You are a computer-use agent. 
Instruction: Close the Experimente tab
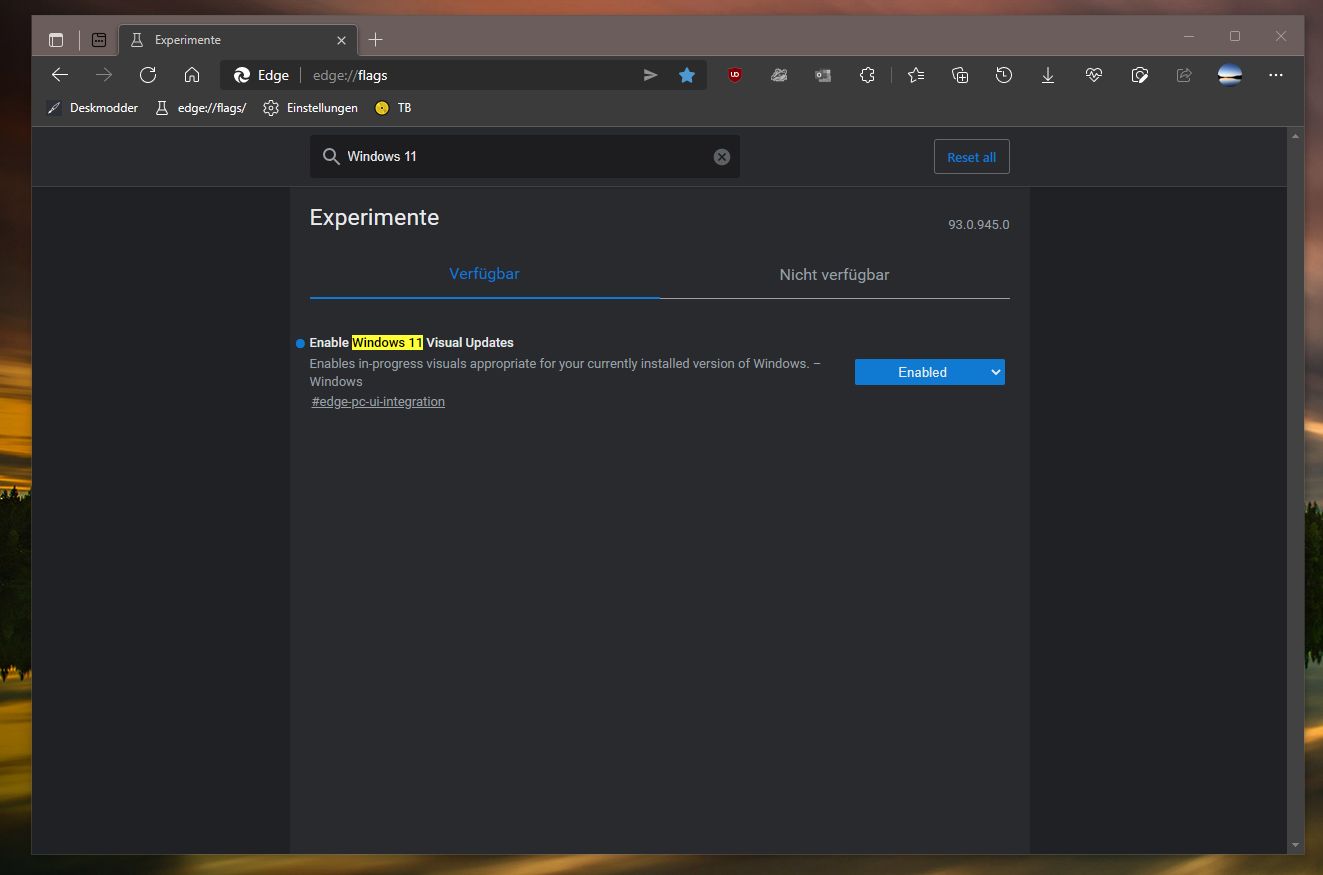point(341,40)
